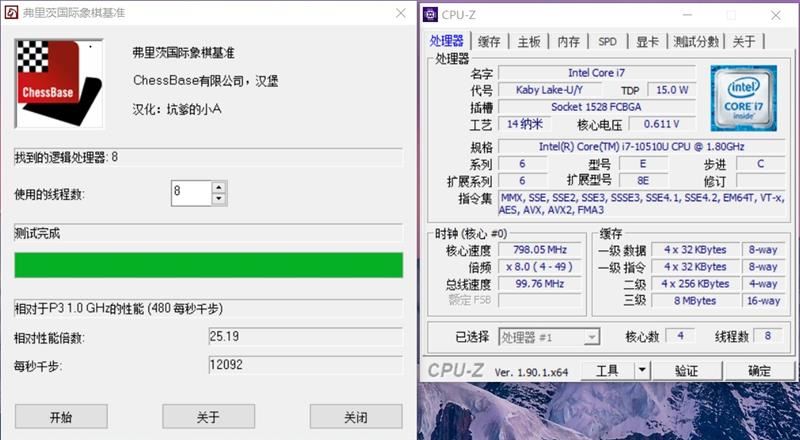The width and height of the screenshot is (800, 440).
Task: Click the 99.76 MHz bus speed value
Action: (540, 283)
